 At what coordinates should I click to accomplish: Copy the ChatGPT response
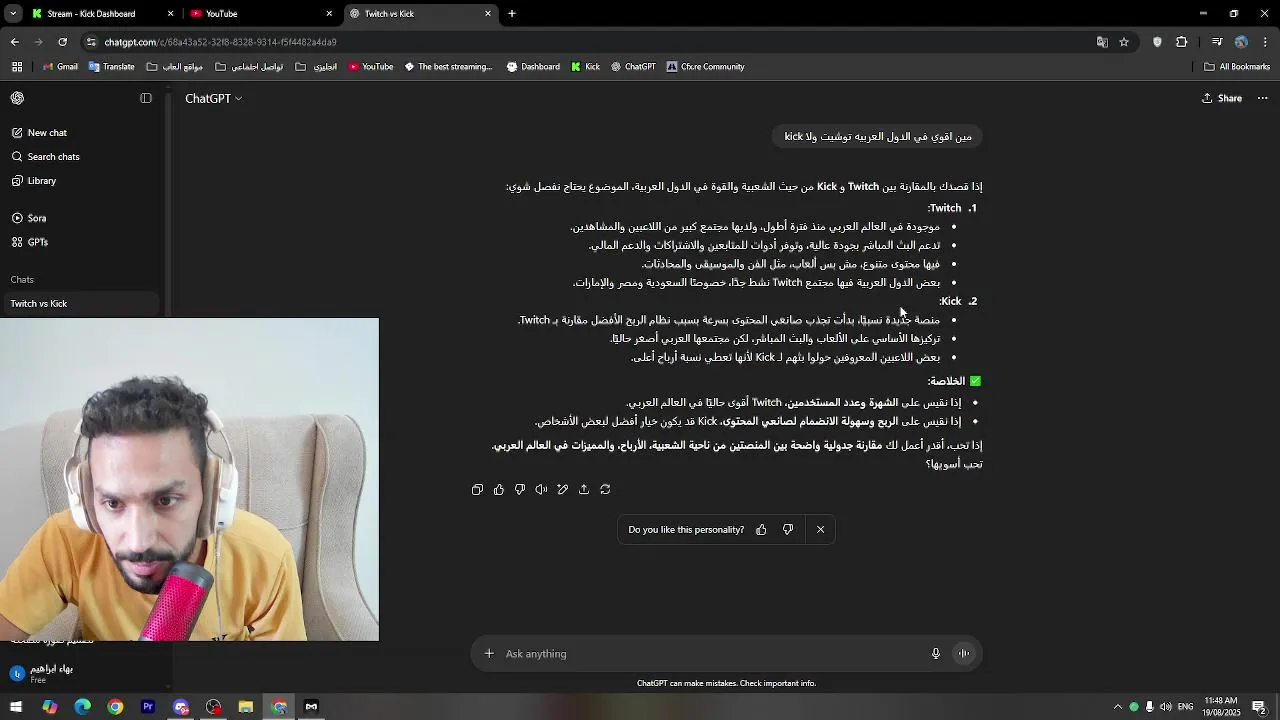tap(477, 489)
